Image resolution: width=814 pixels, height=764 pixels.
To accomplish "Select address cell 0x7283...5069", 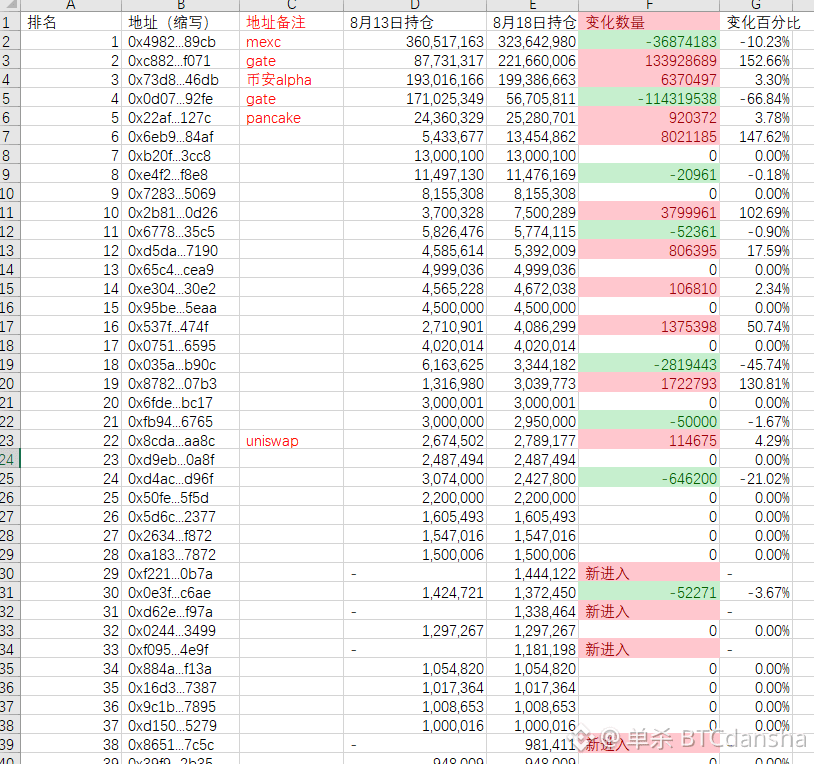I will point(180,194).
